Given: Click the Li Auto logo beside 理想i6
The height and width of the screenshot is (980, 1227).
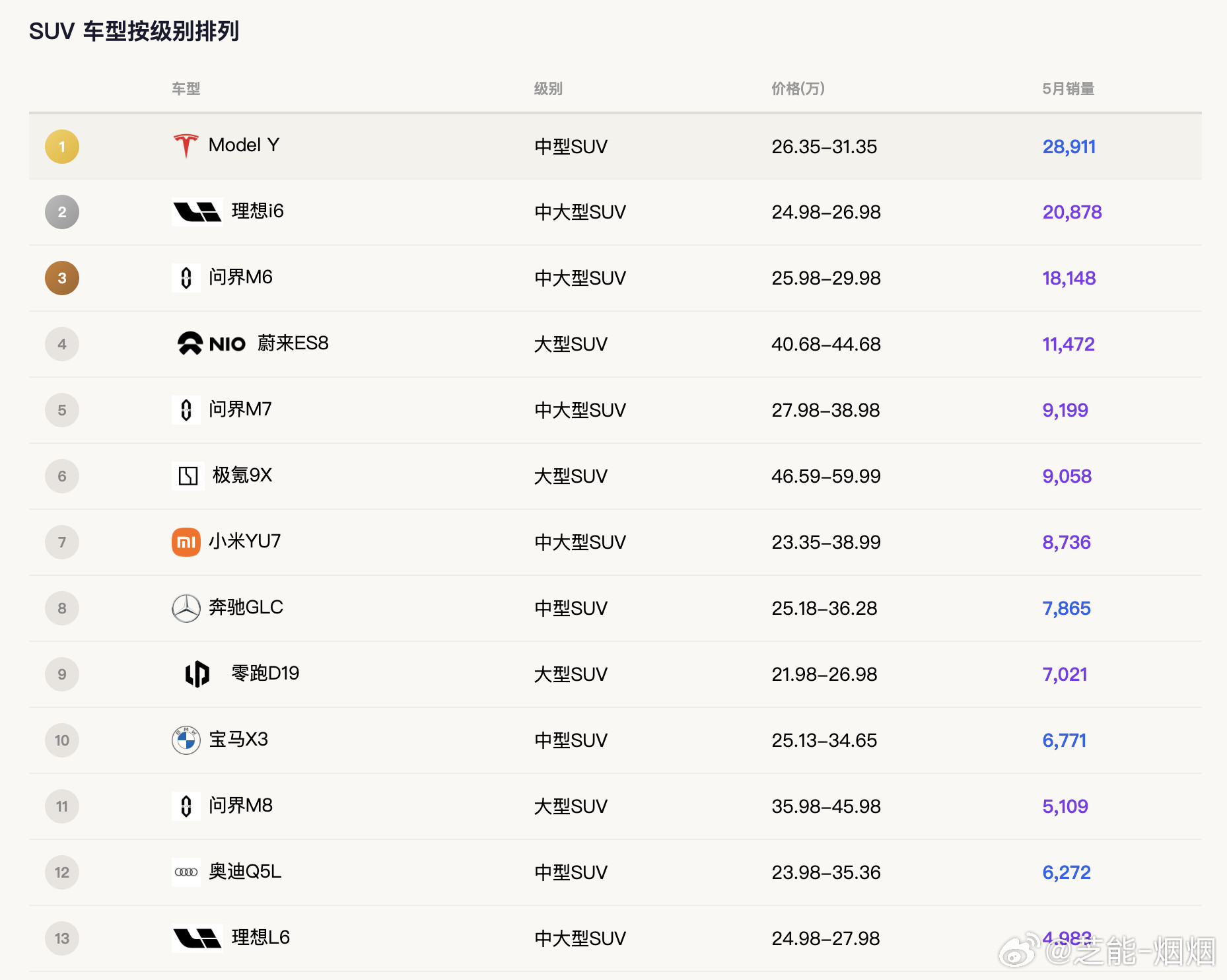Looking at the screenshot, I should tap(197, 212).
